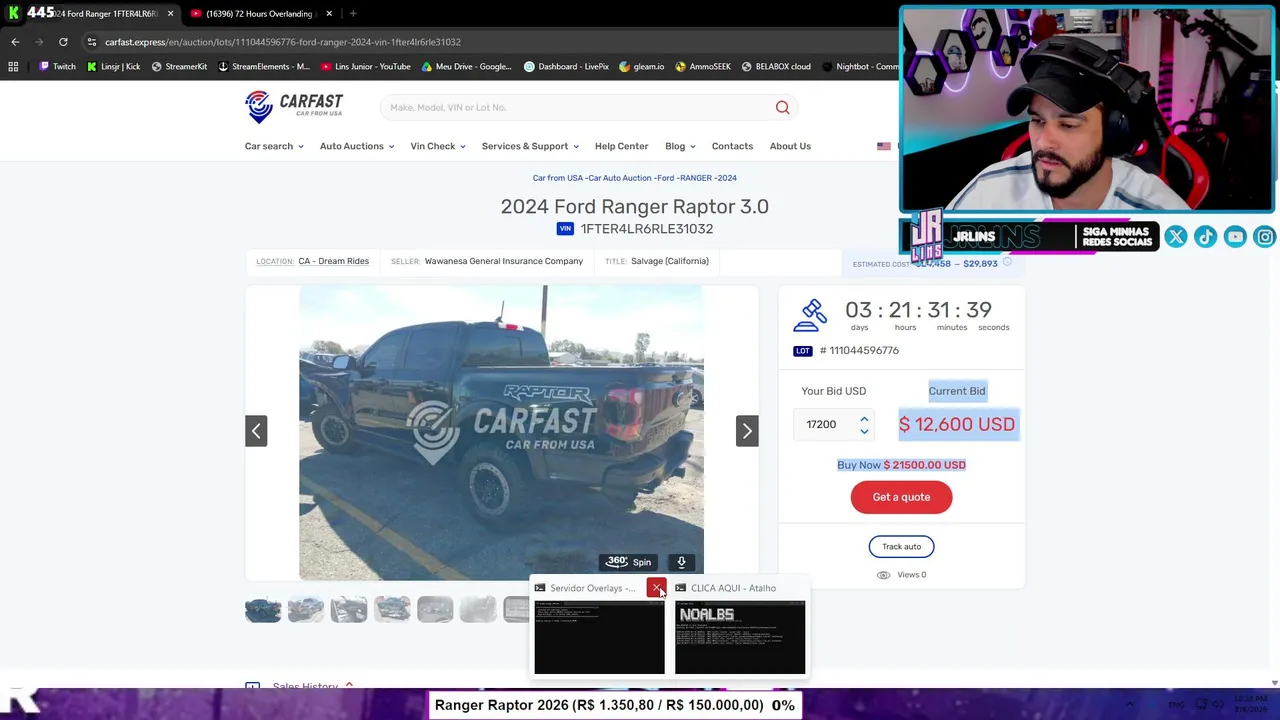
Task: Select the first photo thumbnail
Action: point(263,609)
